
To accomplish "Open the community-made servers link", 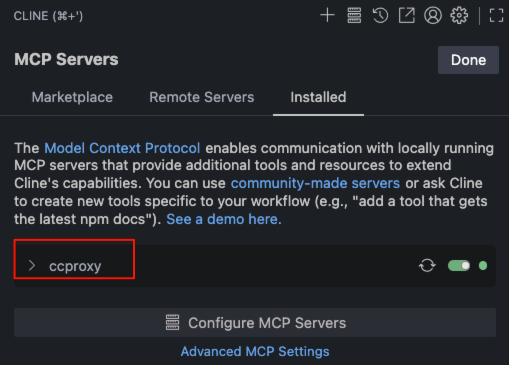I will 315,183.
